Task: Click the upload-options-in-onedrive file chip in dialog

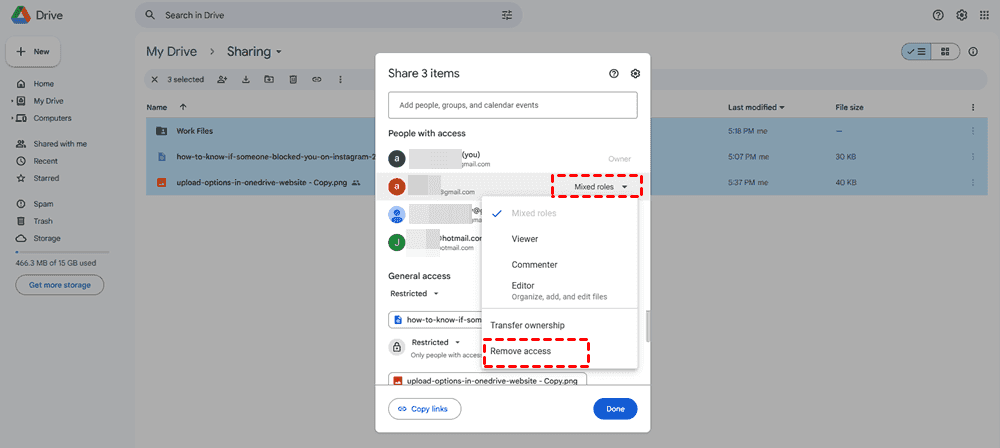Action: point(487,380)
